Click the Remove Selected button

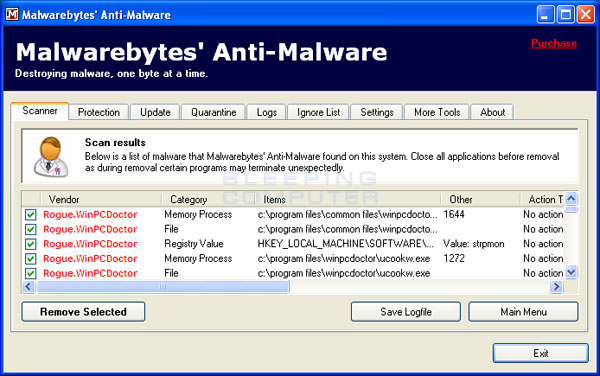point(83,312)
